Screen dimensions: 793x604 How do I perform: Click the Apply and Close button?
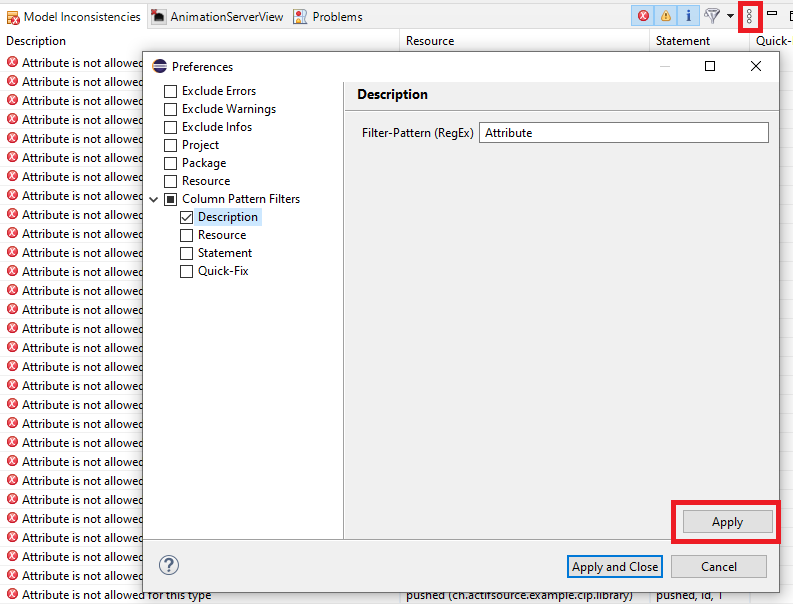click(614, 566)
